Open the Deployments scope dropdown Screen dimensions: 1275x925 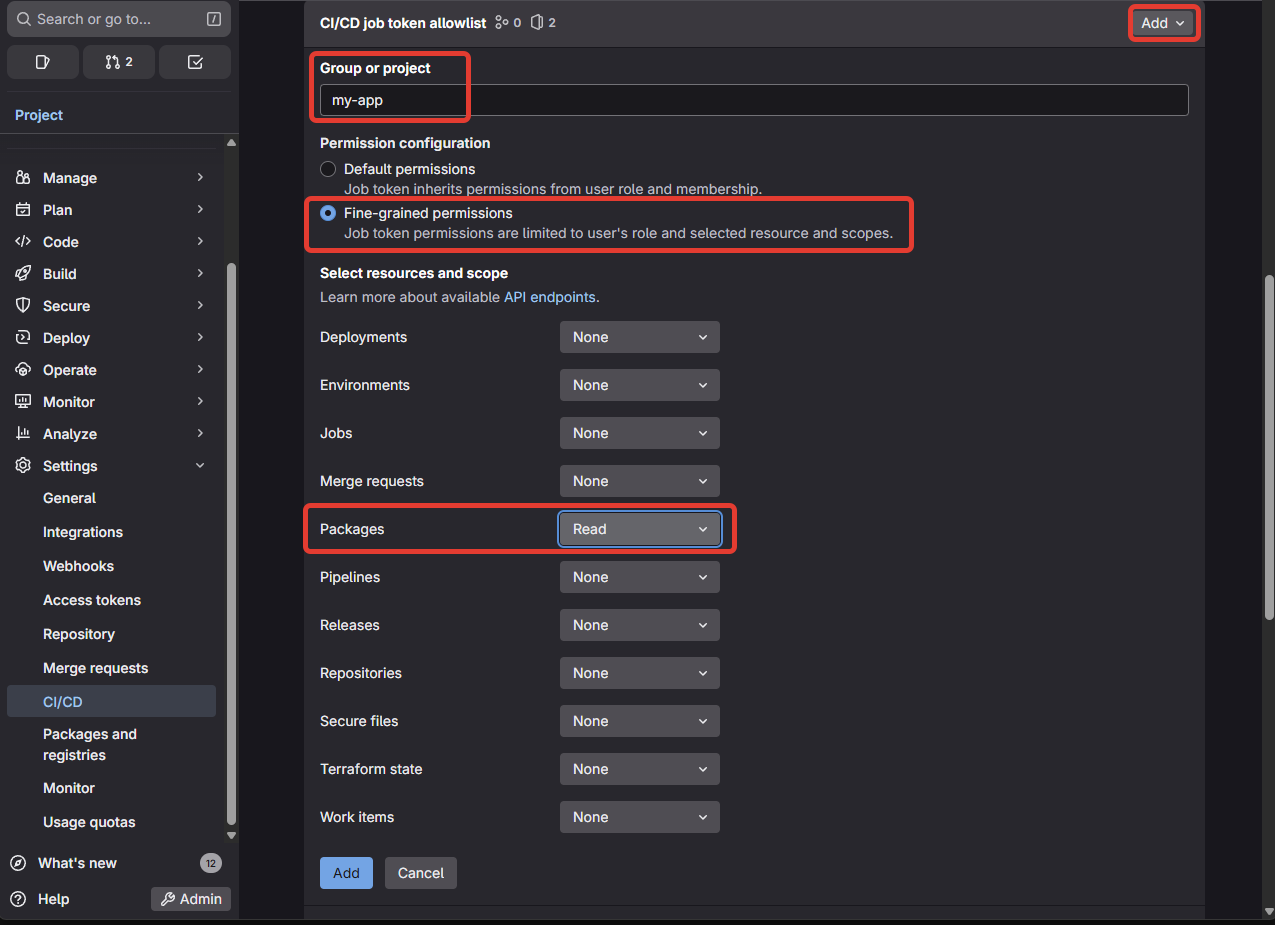click(x=639, y=337)
